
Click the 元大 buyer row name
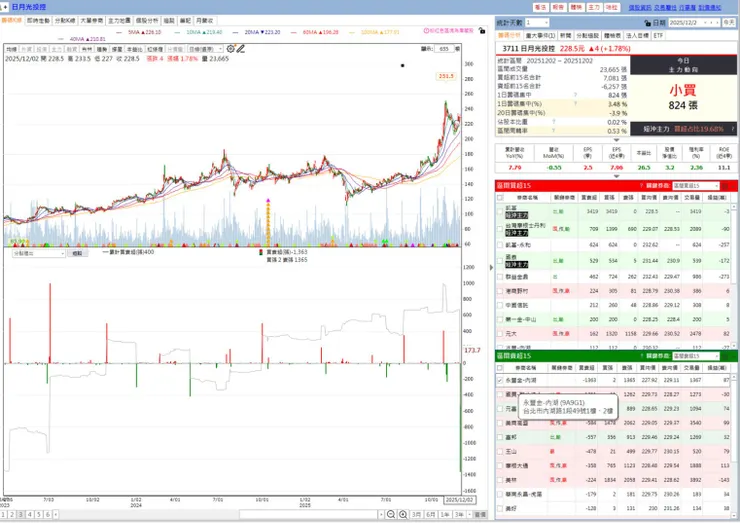(511, 334)
